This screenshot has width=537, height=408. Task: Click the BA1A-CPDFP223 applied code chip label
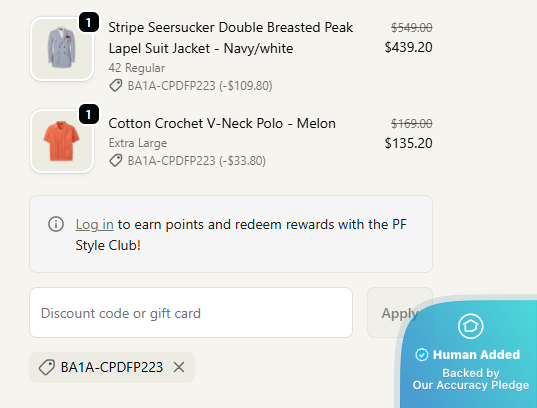[112, 367]
